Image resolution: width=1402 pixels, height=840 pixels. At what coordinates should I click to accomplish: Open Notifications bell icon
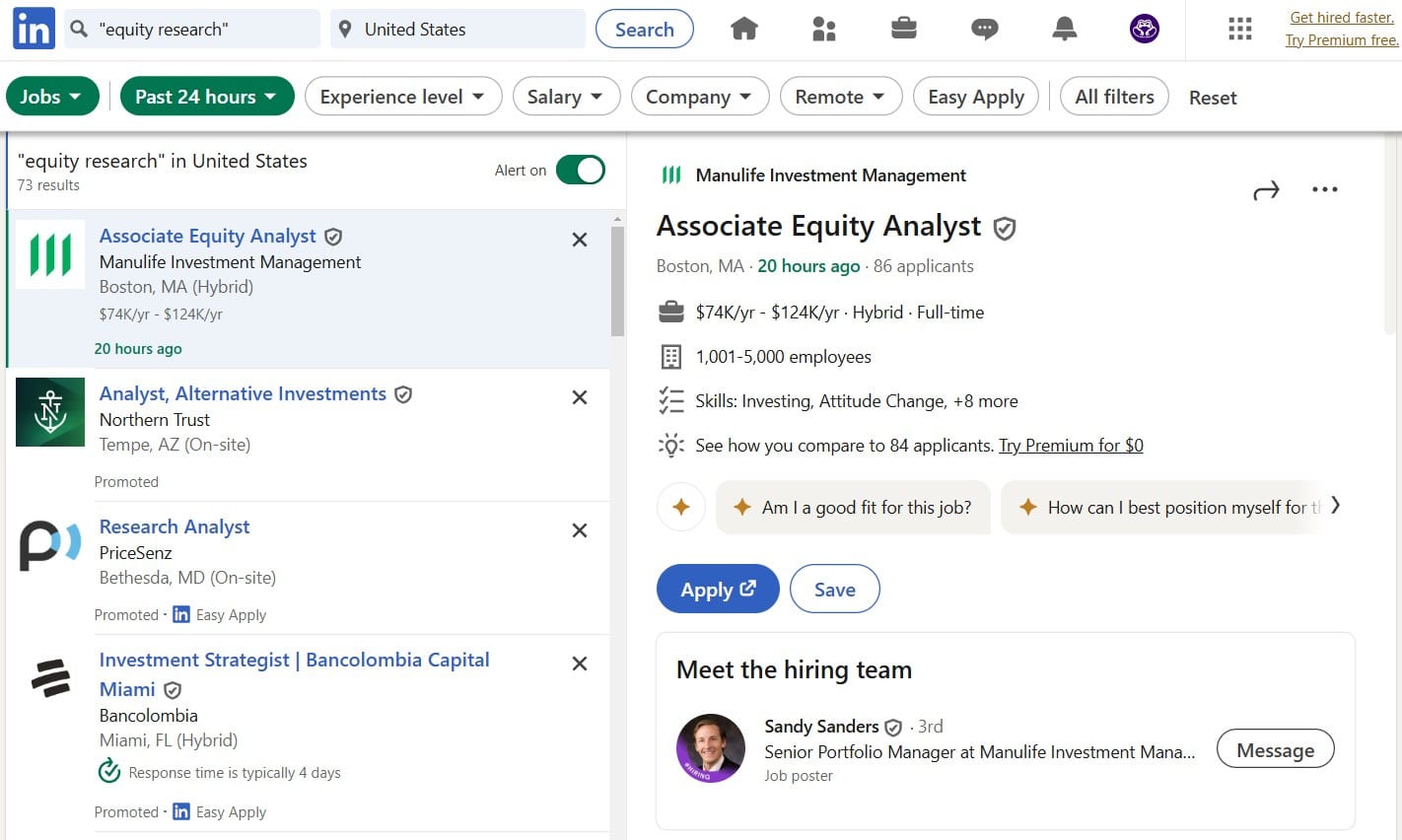1065,30
